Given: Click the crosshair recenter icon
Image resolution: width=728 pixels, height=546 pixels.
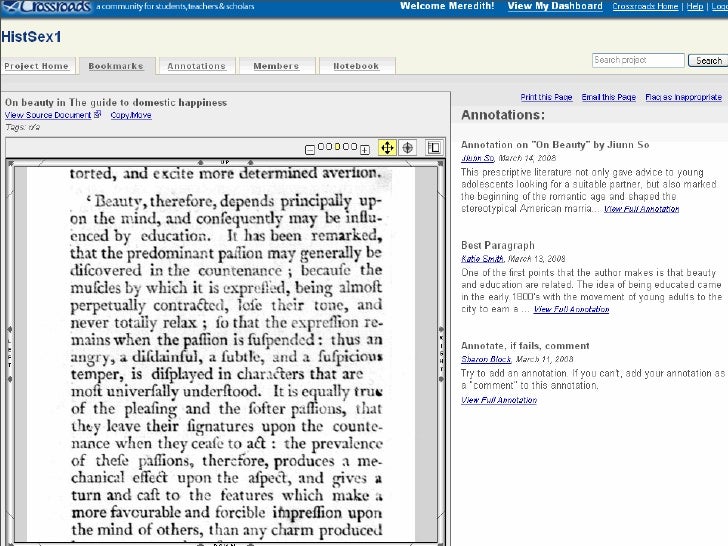Looking at the screenshot, I should coord(408,148).
